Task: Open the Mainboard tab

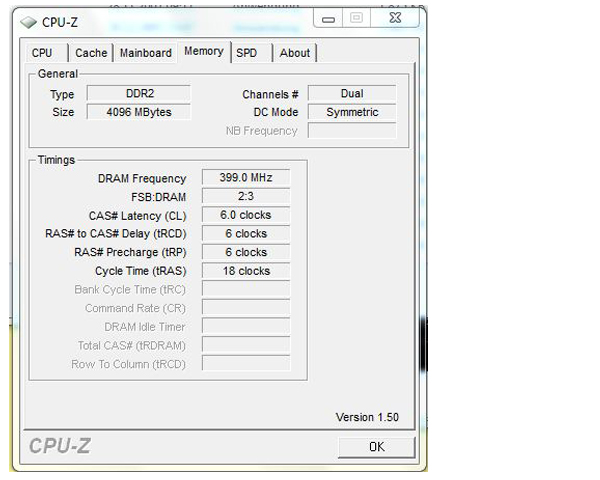Action: pos(146,53)
